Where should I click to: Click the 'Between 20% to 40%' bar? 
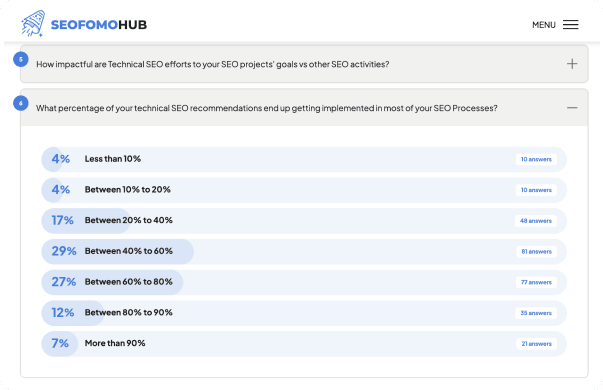pyautogui.click(x=304, y=221)
